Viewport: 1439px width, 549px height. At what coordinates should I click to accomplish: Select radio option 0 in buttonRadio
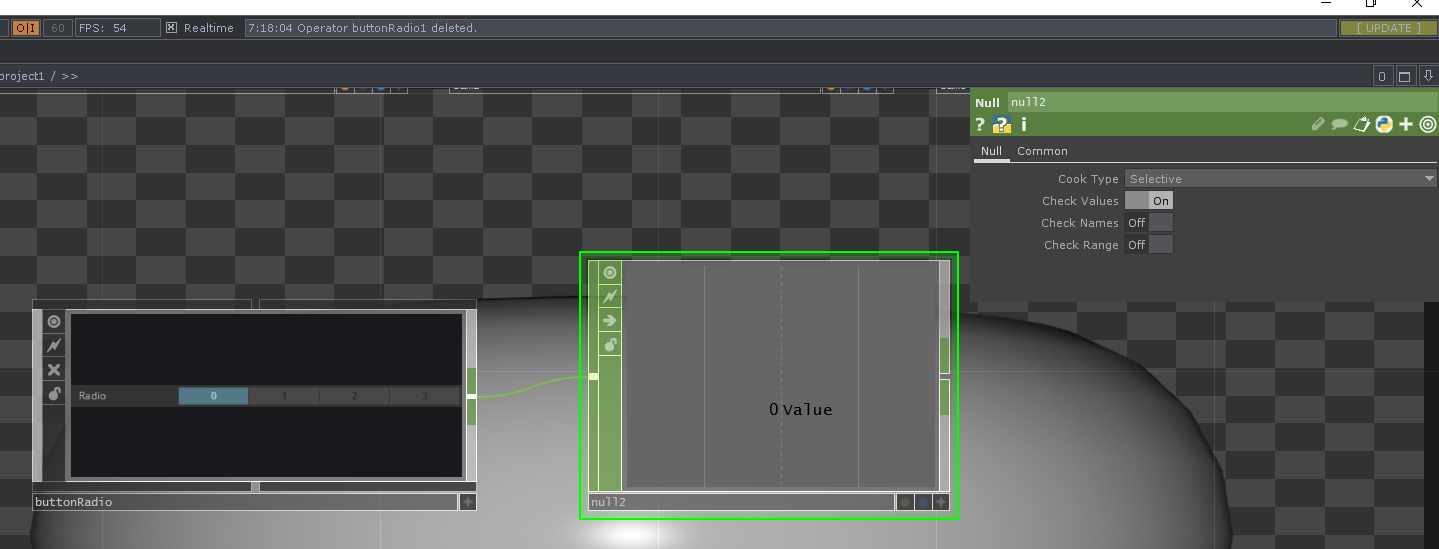[x=213, y=396]
